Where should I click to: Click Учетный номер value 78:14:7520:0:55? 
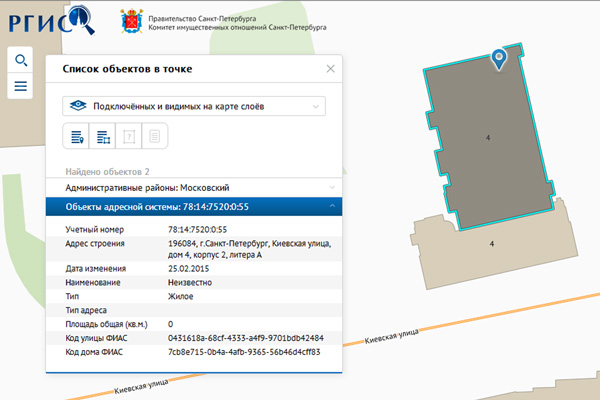[197, 230]
